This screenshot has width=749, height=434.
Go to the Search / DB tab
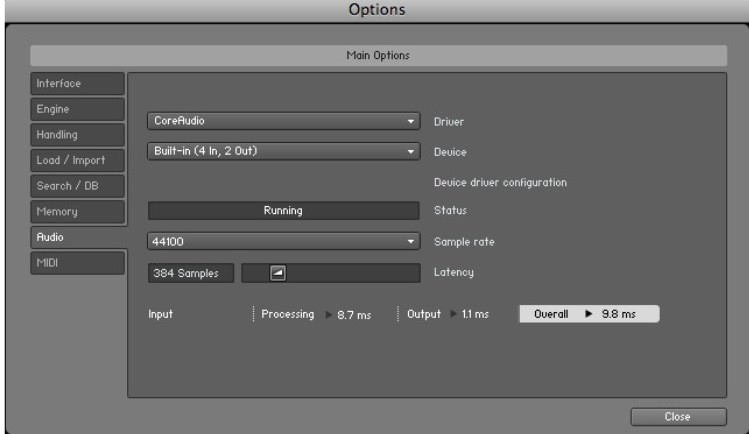click(x=78, y=186)
